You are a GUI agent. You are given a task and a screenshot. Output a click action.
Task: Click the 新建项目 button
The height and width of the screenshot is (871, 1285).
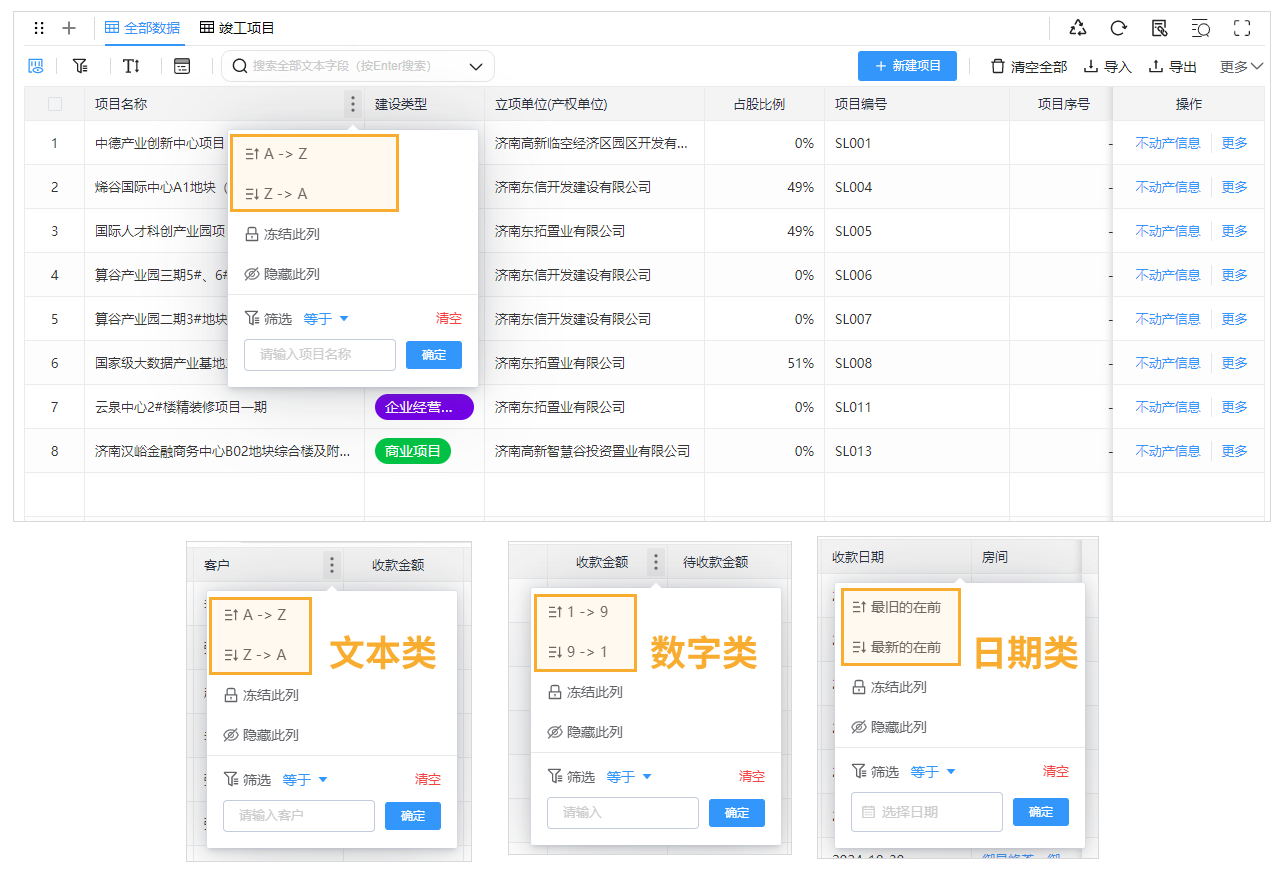(909, 65)
